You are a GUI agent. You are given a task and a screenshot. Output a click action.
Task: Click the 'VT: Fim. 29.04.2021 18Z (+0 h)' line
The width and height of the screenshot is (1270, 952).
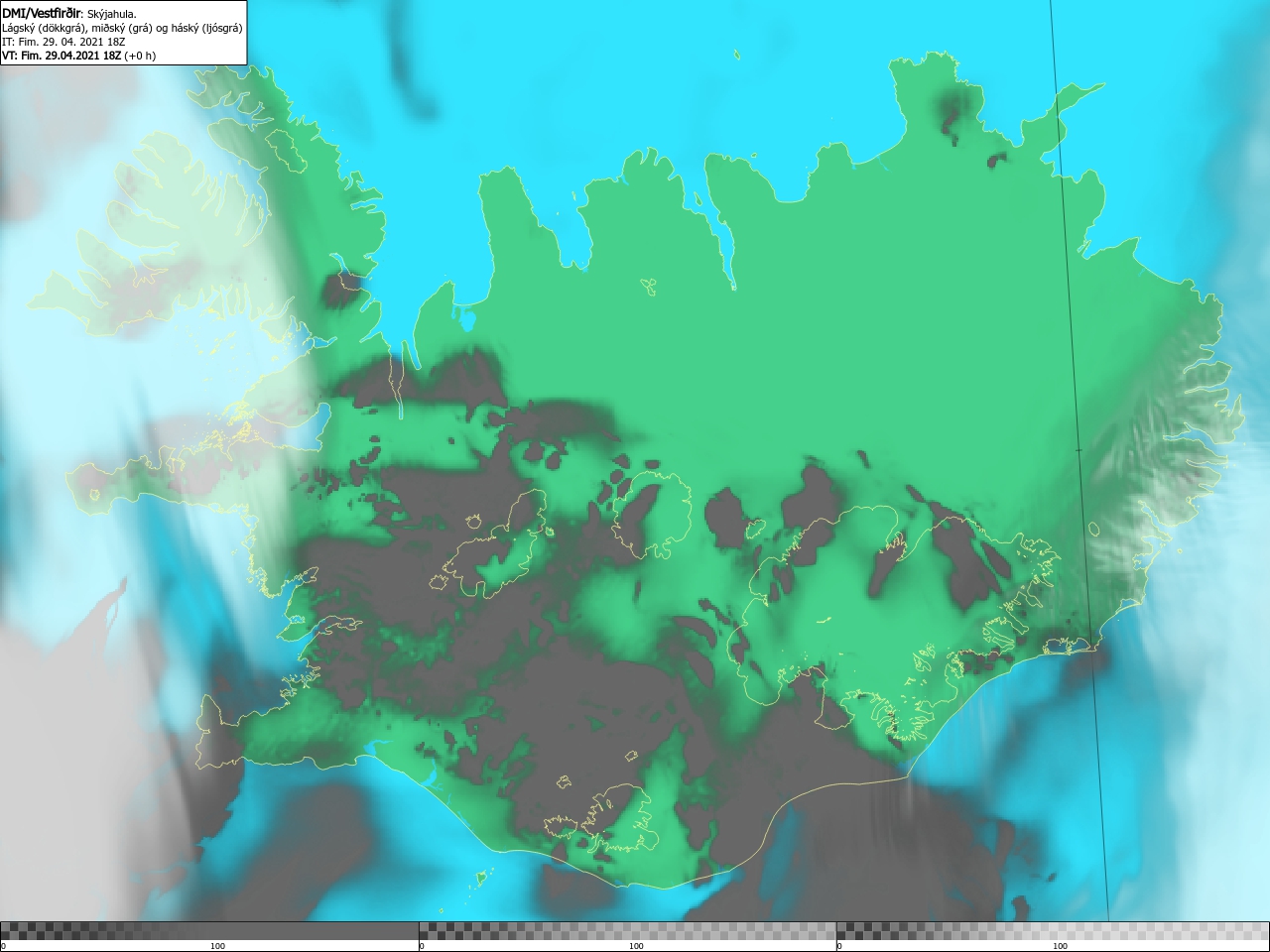click(78, 56)
